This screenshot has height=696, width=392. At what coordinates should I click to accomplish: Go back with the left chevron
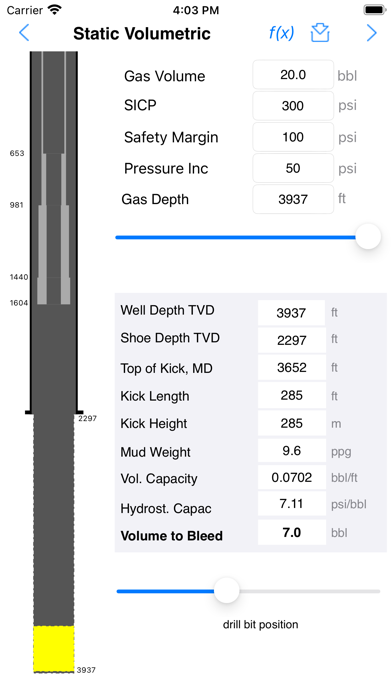click(24, 33)
